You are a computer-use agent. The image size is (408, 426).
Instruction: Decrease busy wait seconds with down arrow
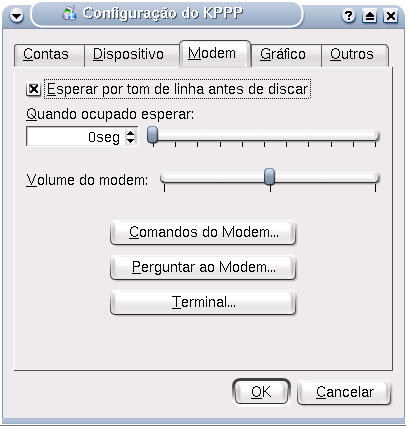131,141
